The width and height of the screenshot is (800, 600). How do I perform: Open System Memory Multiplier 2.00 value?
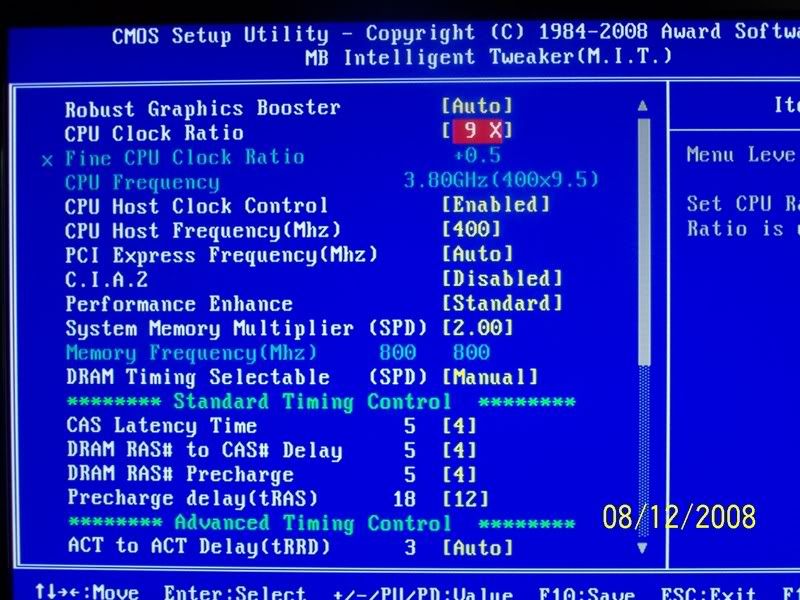477,328
